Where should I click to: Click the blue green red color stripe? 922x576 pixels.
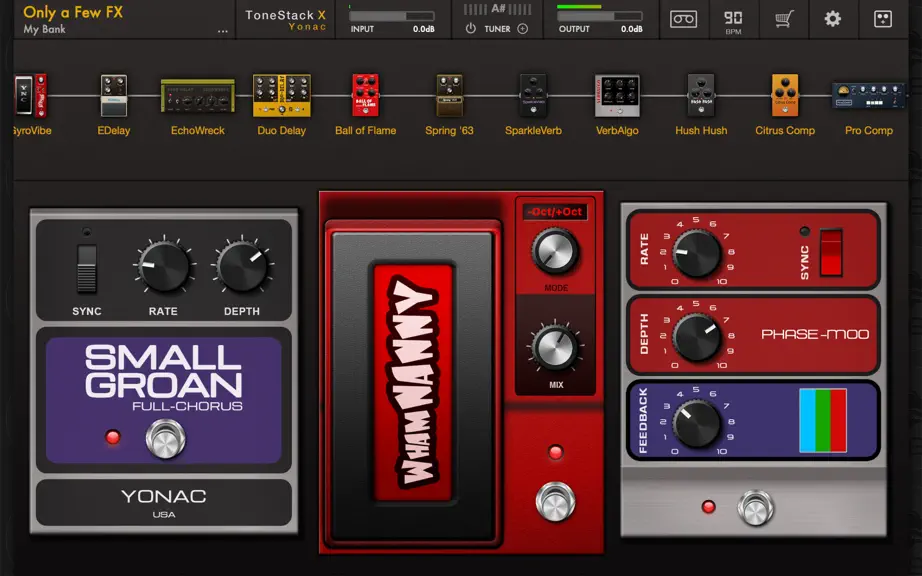(x=823, y=420)
